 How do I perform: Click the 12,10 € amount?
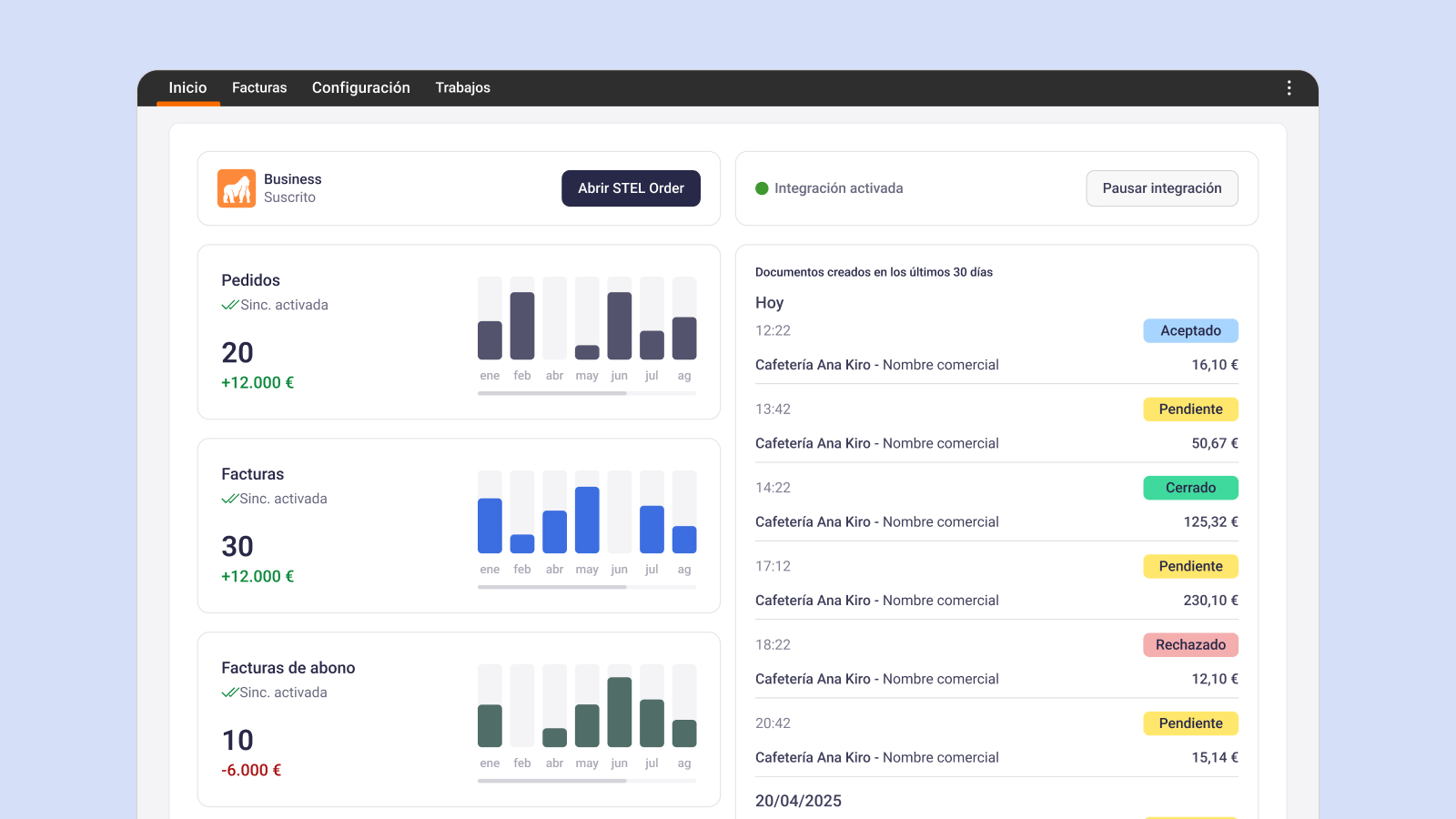point(1215,679)
